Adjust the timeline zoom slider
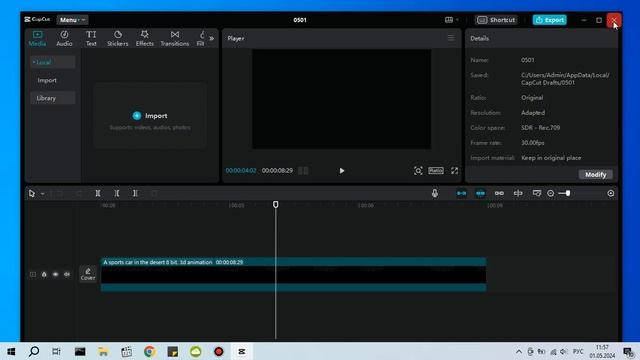The image size is (640, 360). pyautogui.click(x=567, y=193)
